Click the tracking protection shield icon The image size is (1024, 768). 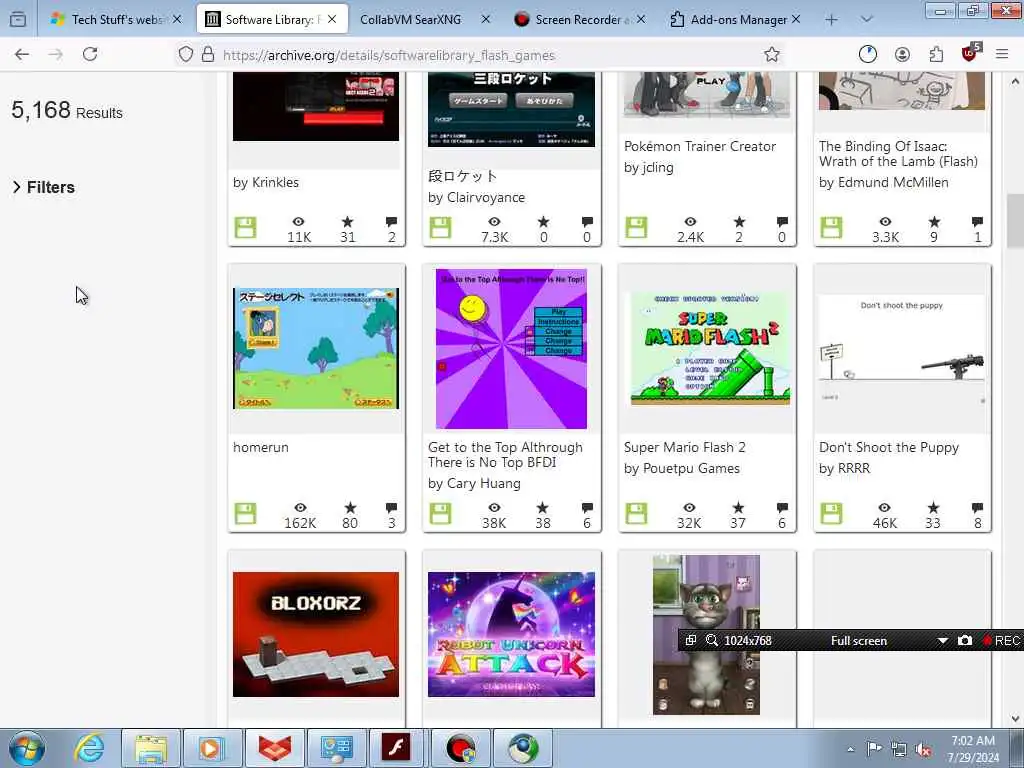point(186,55)
